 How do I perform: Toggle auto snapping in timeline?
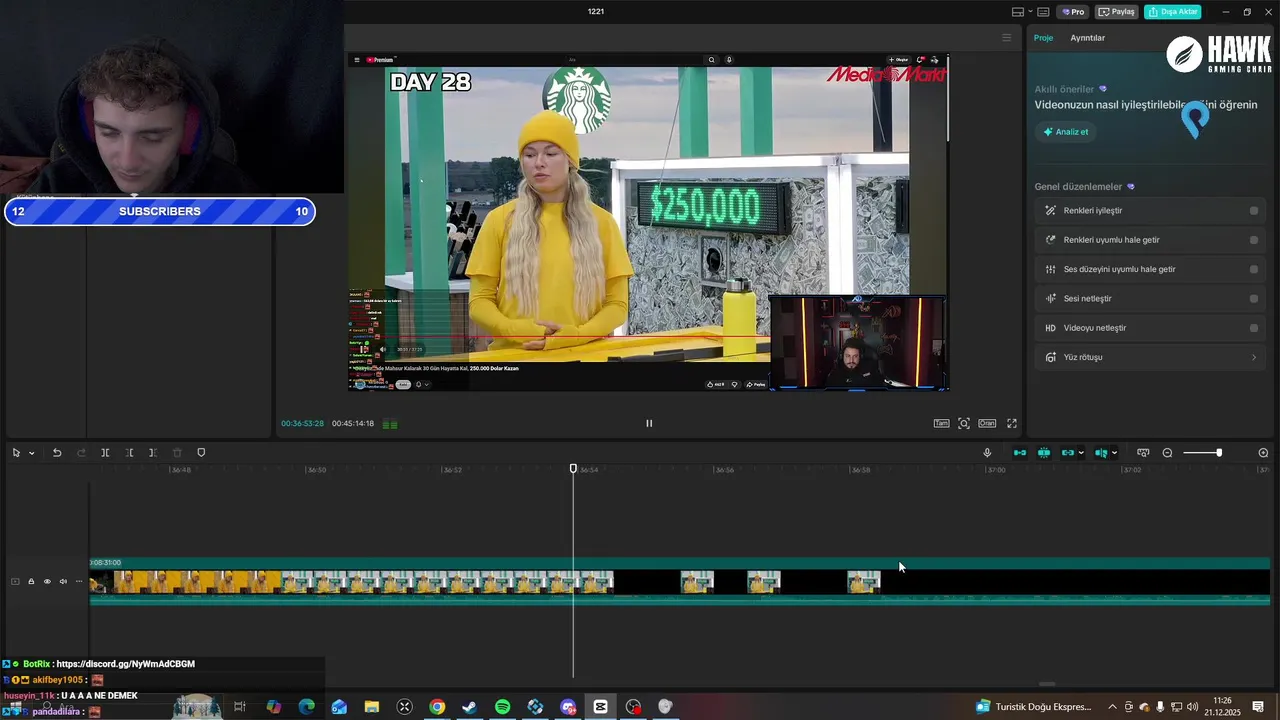pyautogui.click(x=1044, y=453)
